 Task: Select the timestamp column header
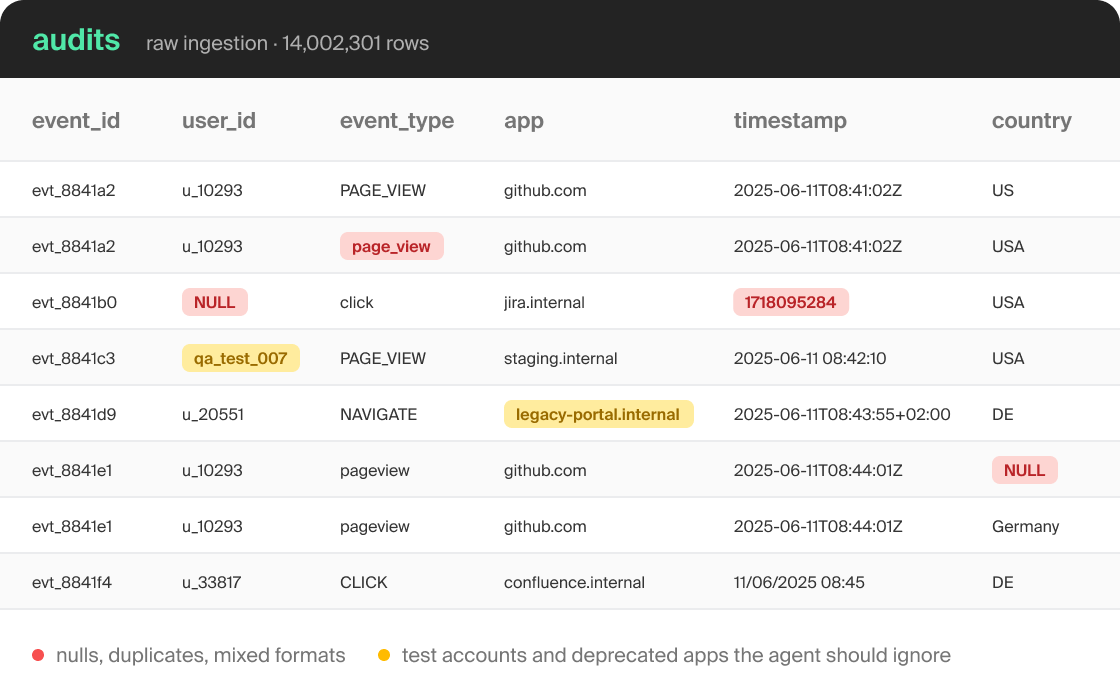(790, 121)
